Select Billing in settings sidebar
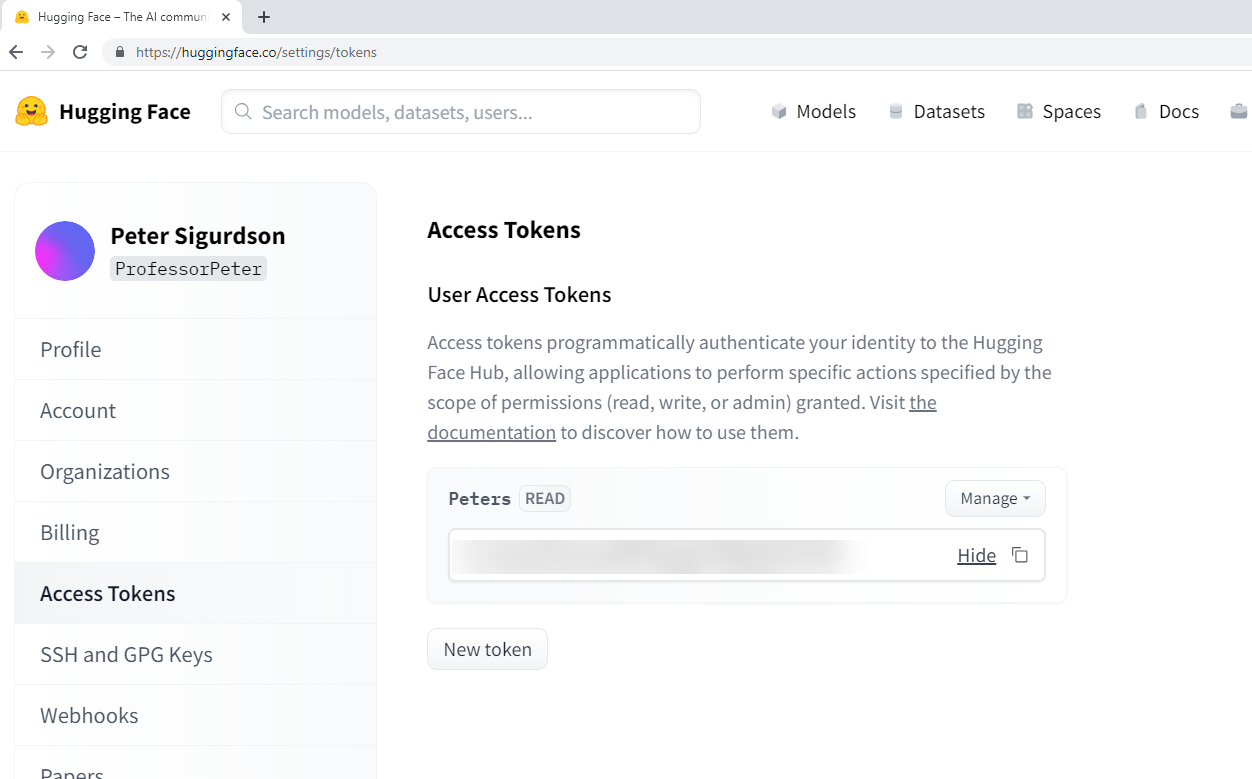This screenshot has height=779, width=1252. (x=196, y=532)
